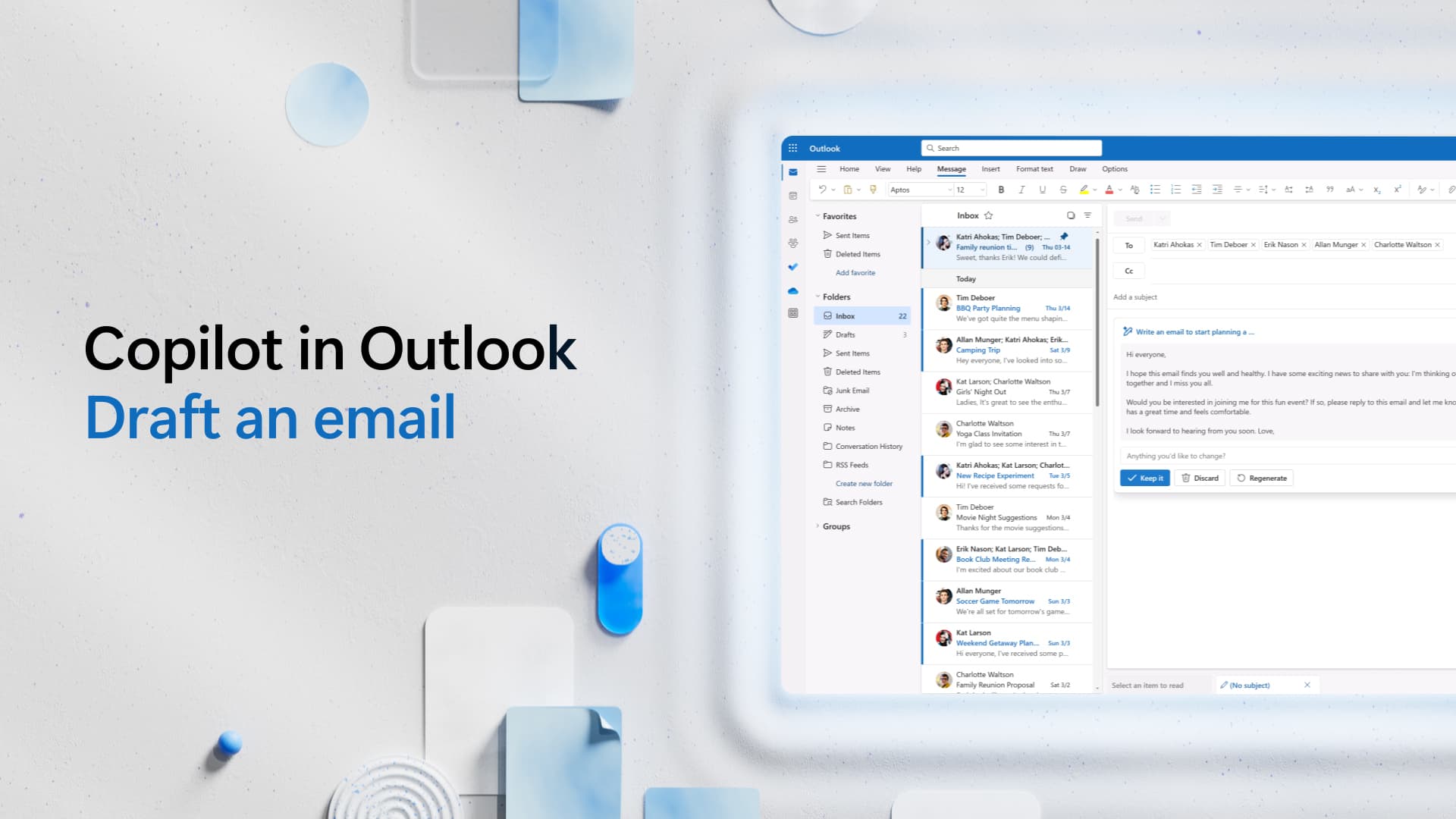The height and width of the screenshot is (819, 1456).
Task: Click the Outlook search input field
Action: [x=1010, y=148]
